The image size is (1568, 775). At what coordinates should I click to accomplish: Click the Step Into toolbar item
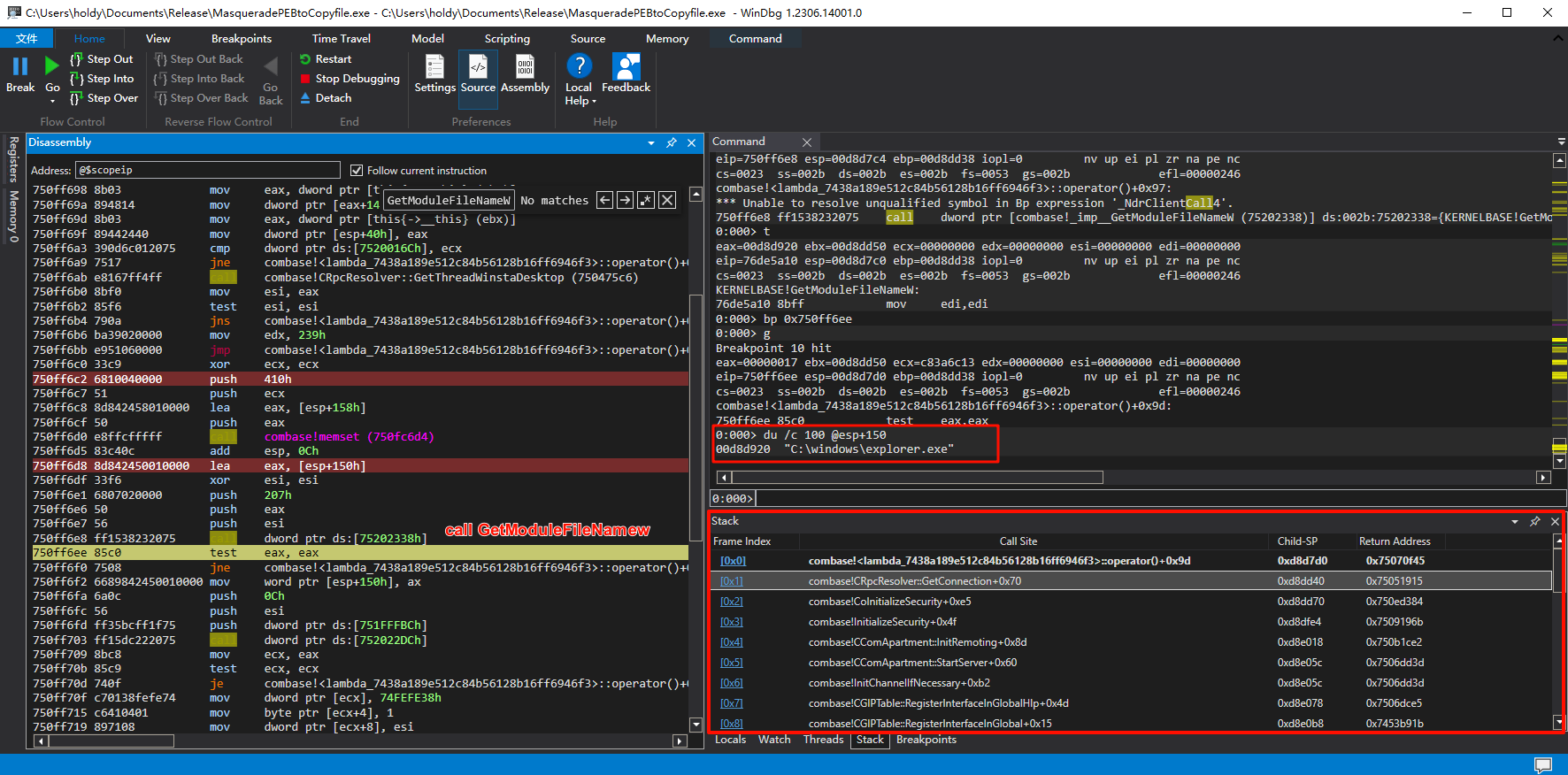tap(102, 79)
